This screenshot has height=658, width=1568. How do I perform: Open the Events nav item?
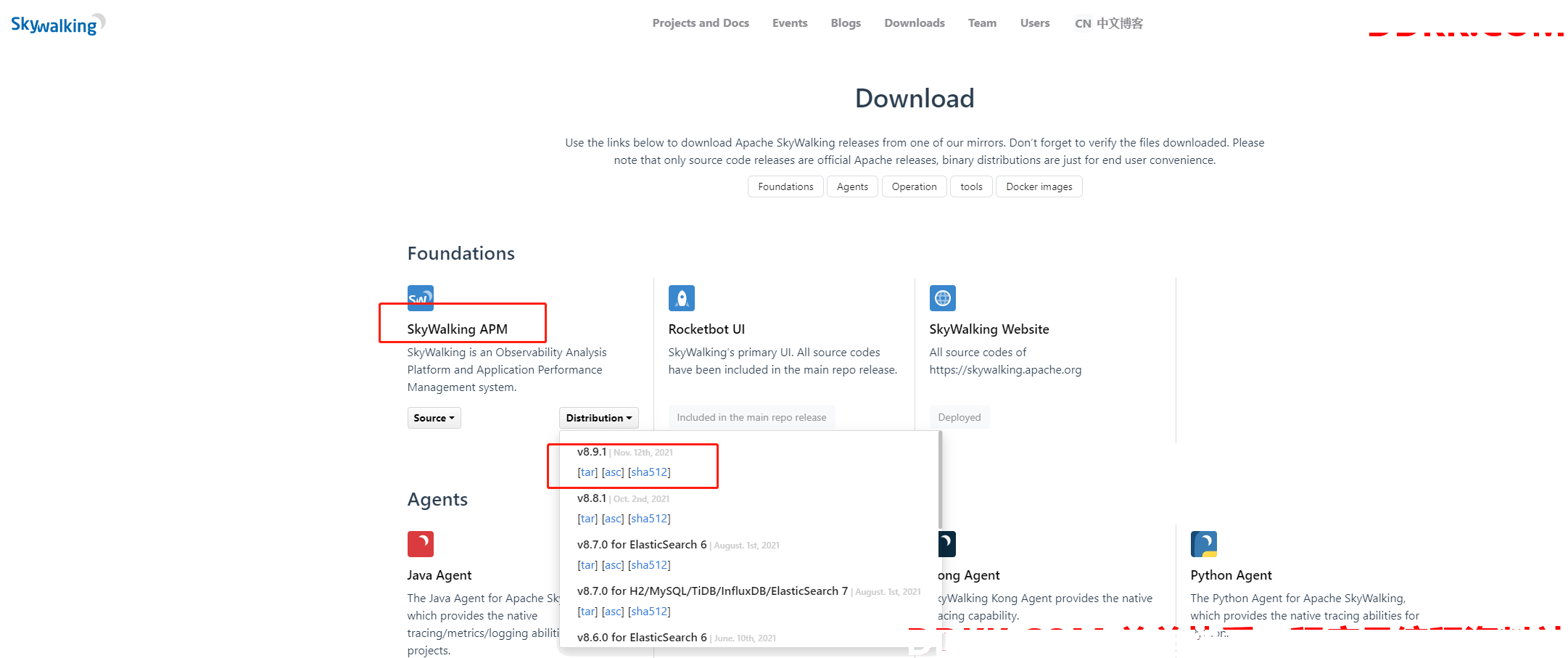(790, 23)
